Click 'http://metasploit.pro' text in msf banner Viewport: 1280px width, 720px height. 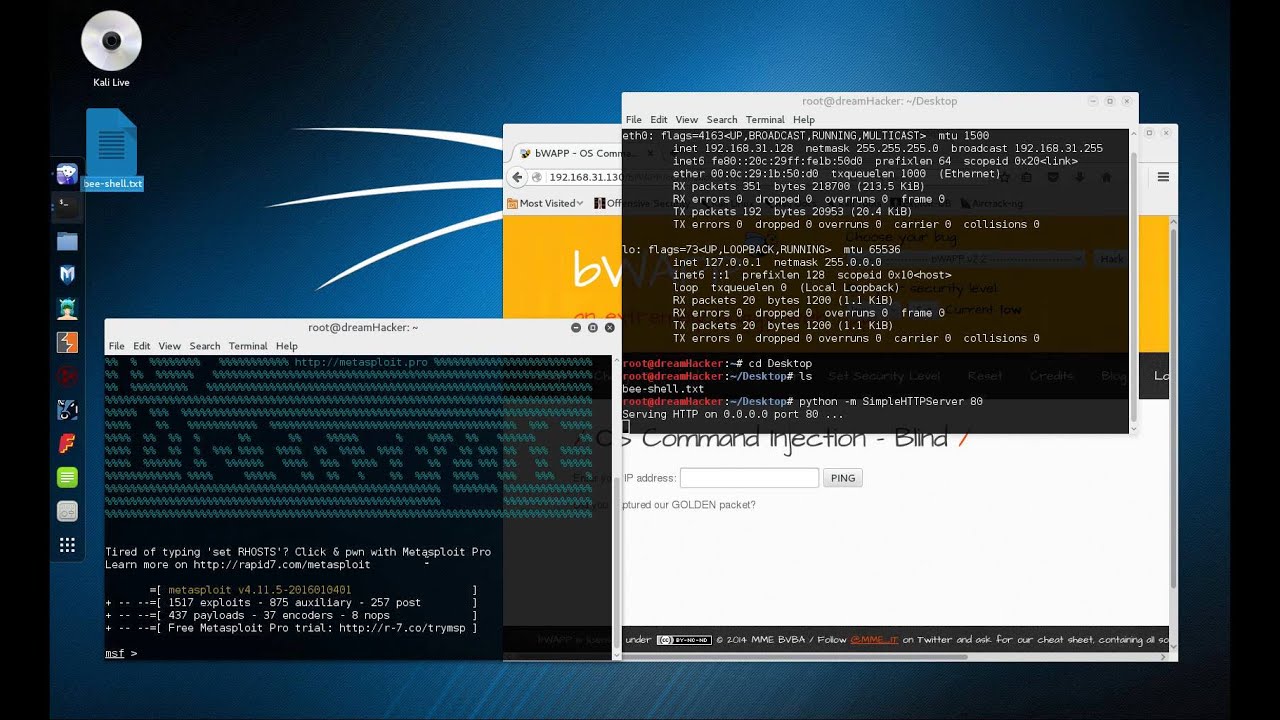click(x=361, y=363)
